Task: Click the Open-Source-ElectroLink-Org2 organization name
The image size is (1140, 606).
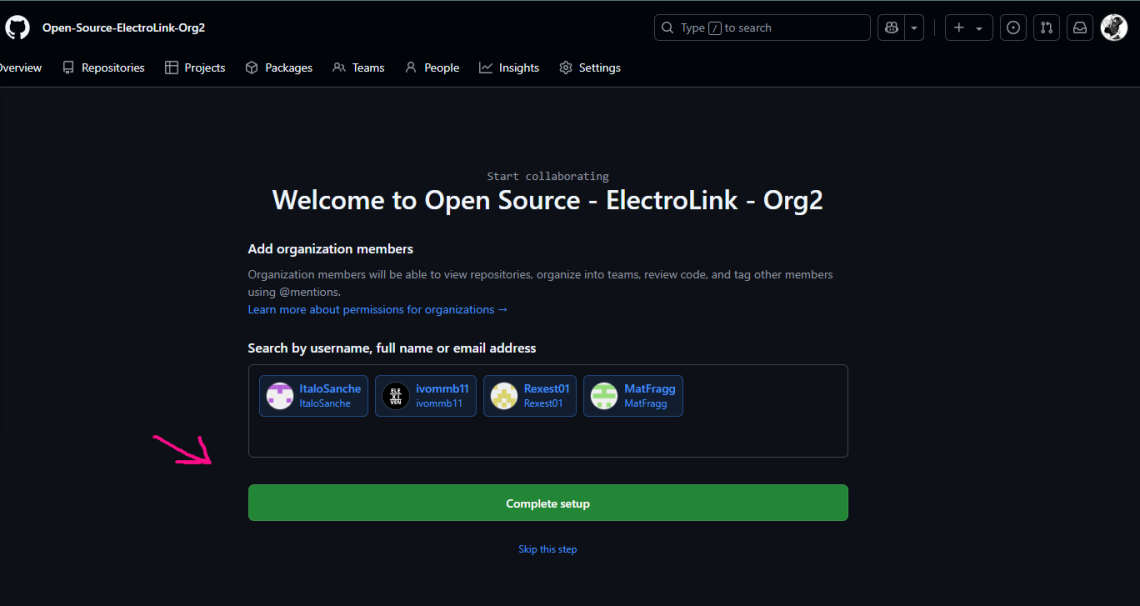Action: (124, 28)
